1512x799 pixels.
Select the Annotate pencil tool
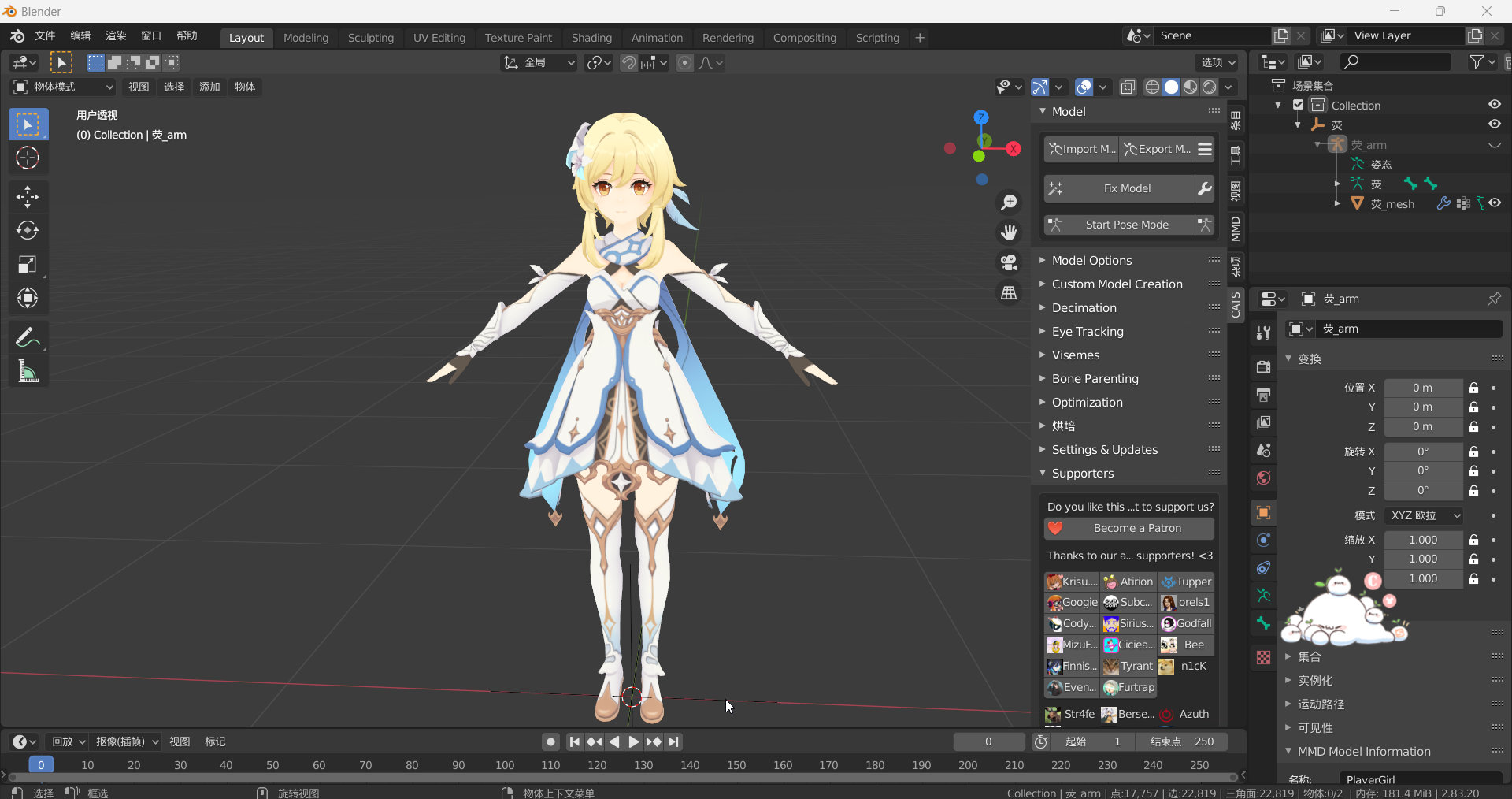[x=28, y=337]
